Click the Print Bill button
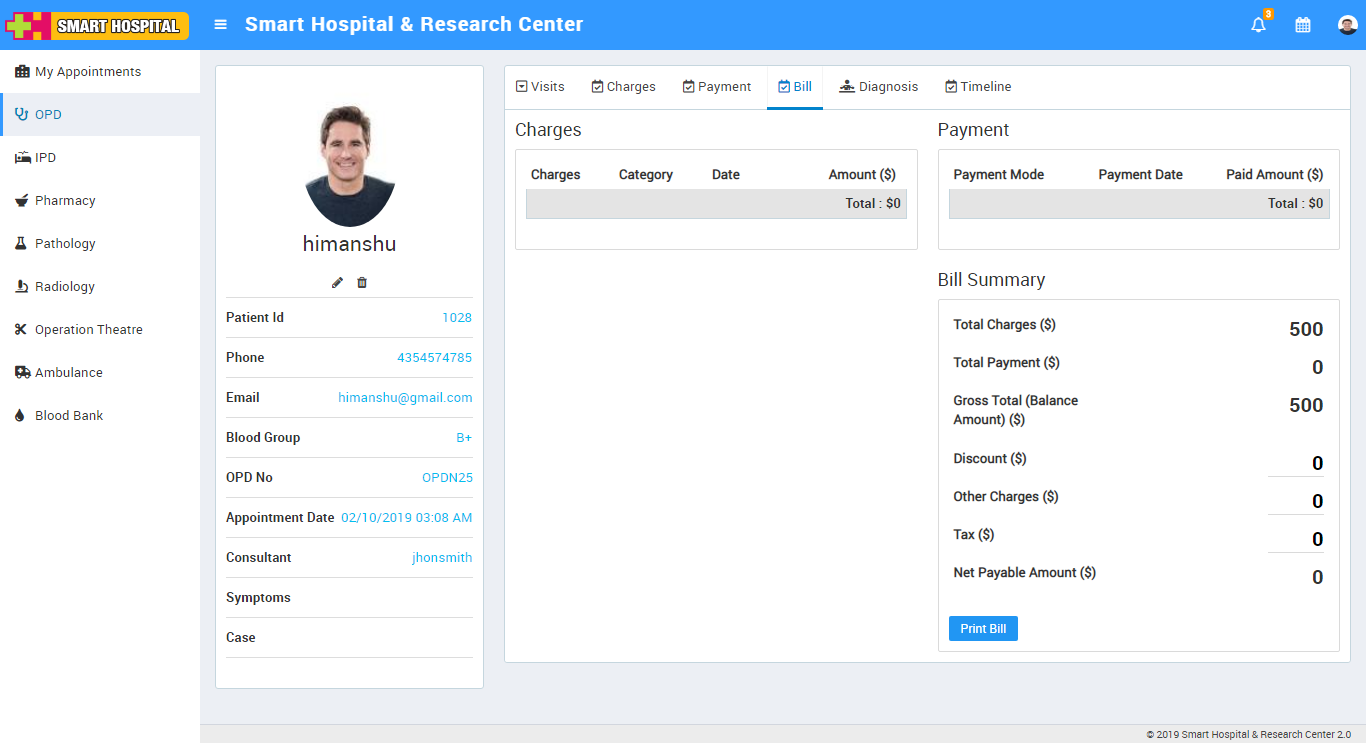1366x743 pixels. click(983, 629)
